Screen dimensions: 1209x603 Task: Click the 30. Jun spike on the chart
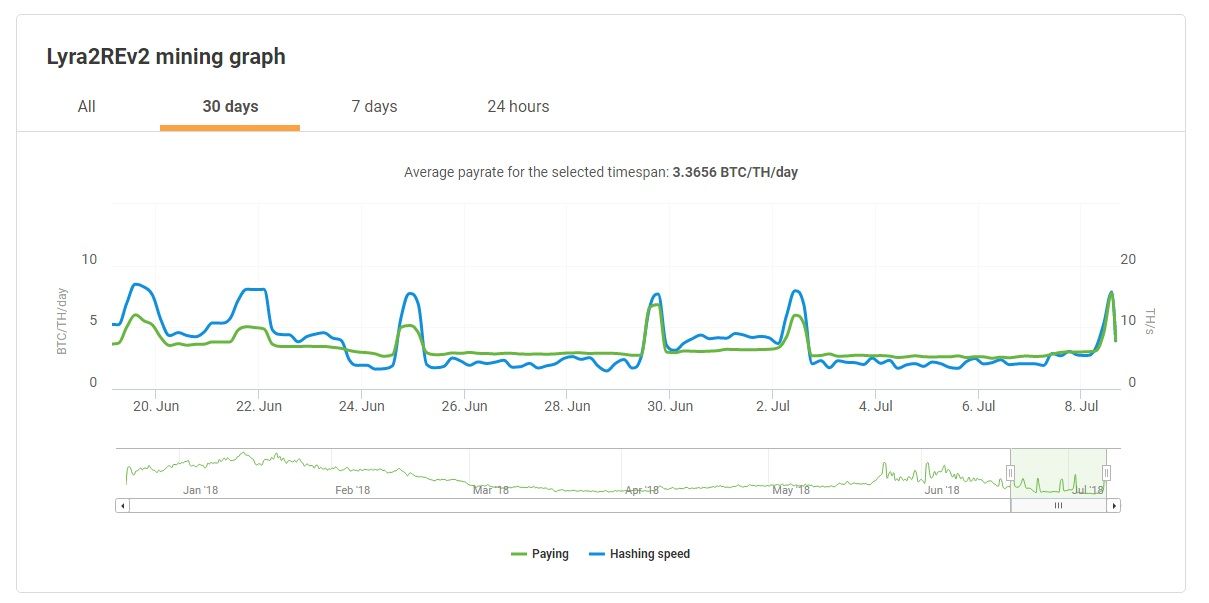pos(656,295)
